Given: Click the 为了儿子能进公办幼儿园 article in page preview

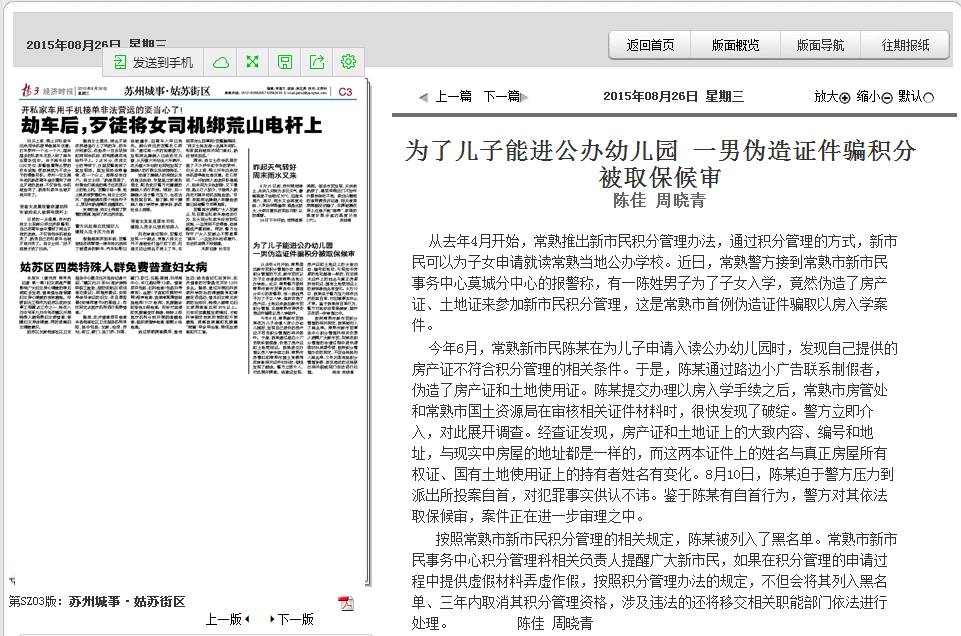Looking at the screenshot, I should (303, 249).
